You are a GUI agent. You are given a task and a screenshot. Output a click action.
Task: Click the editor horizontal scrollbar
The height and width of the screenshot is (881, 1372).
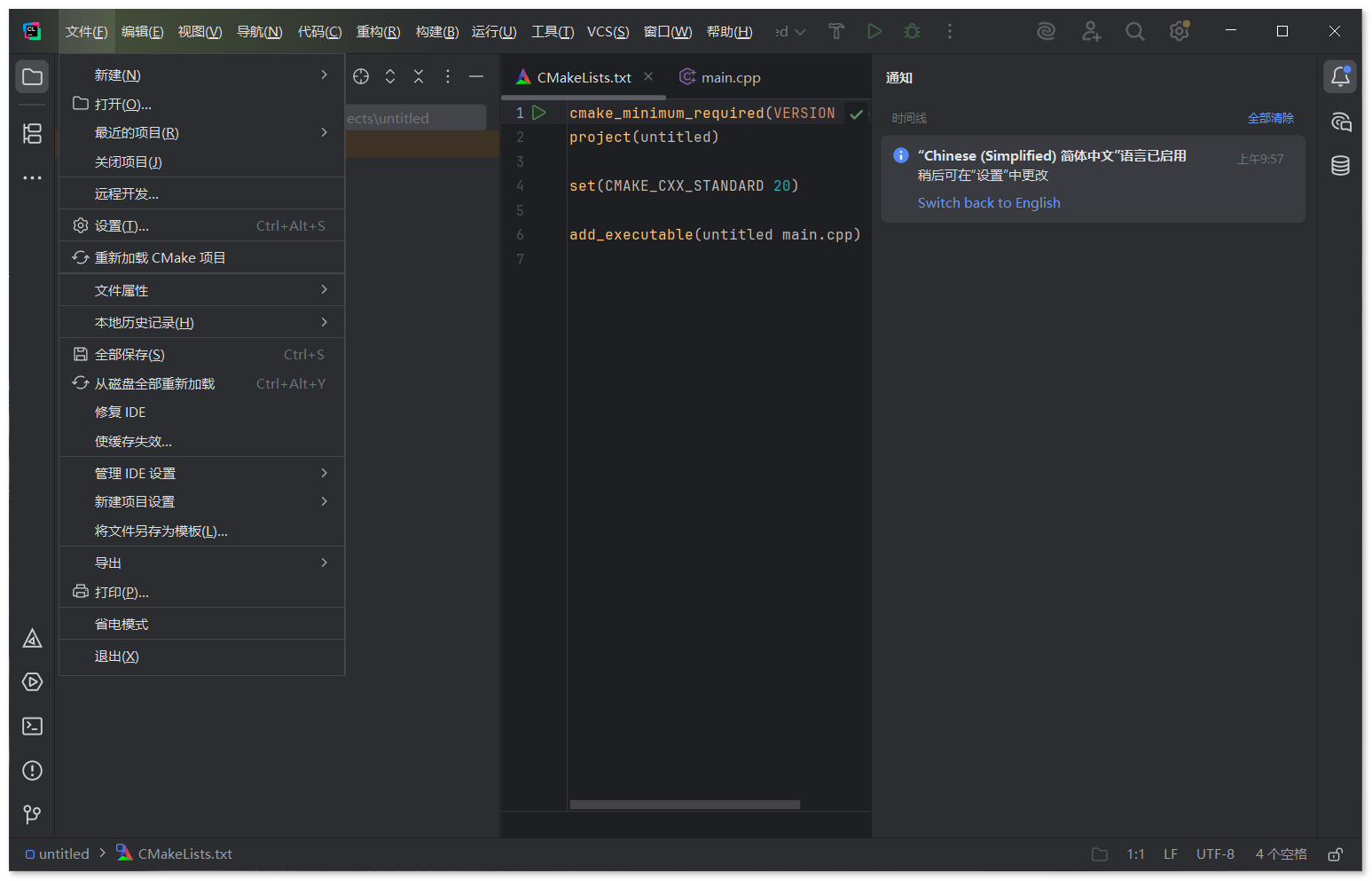click(685, 805)
